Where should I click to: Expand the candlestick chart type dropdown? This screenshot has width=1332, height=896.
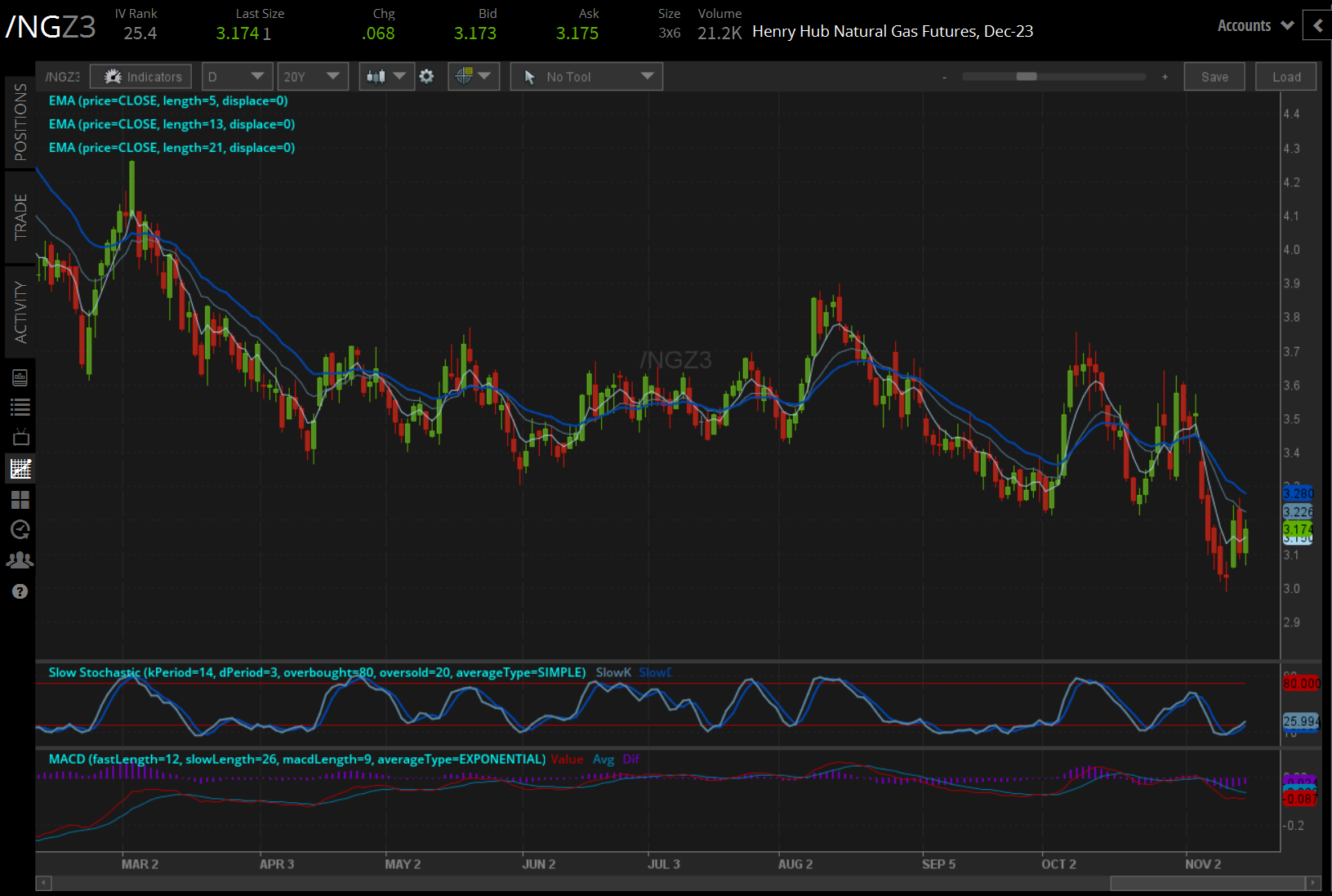click(386, 77)
